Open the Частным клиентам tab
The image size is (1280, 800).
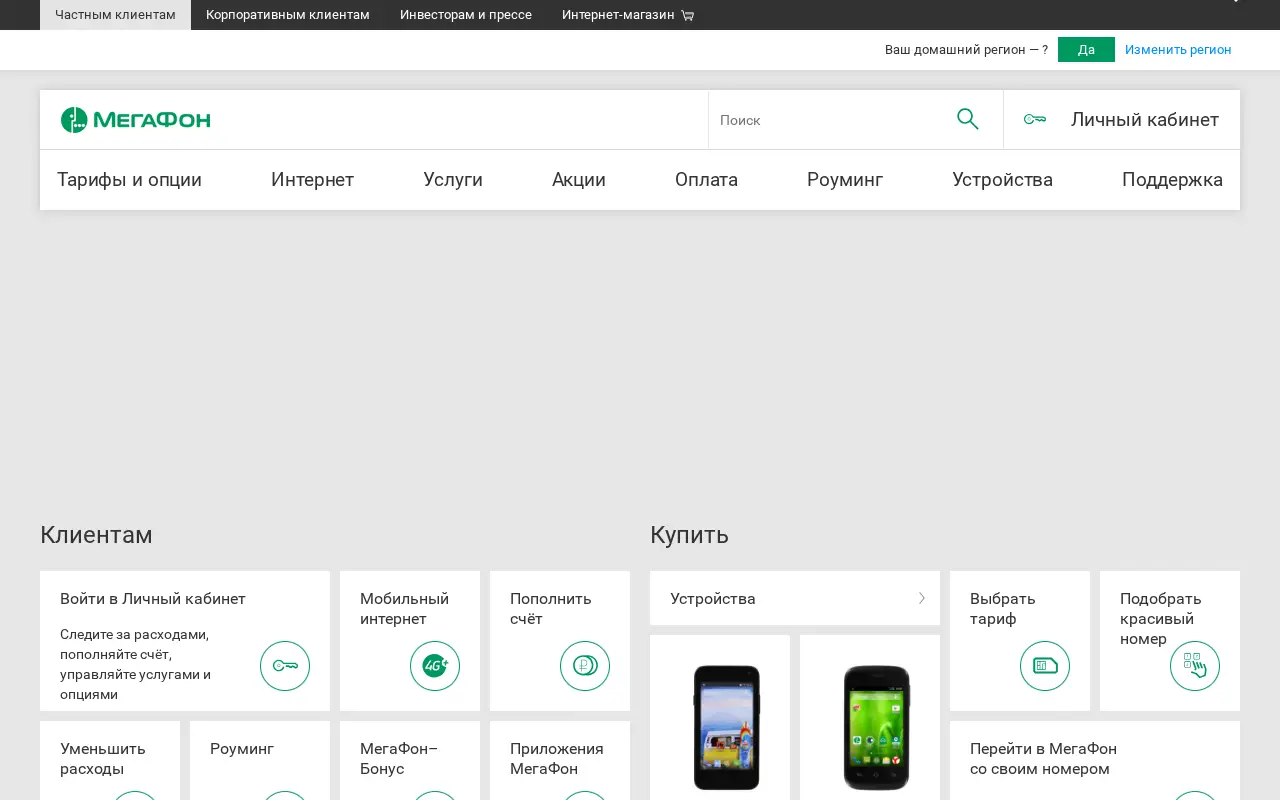(115, 15)
